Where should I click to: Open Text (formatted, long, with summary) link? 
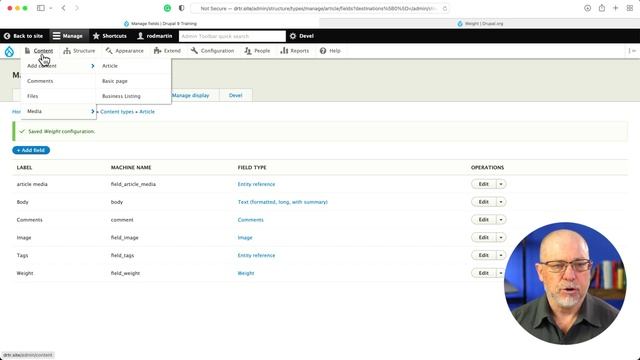[282, 202]
